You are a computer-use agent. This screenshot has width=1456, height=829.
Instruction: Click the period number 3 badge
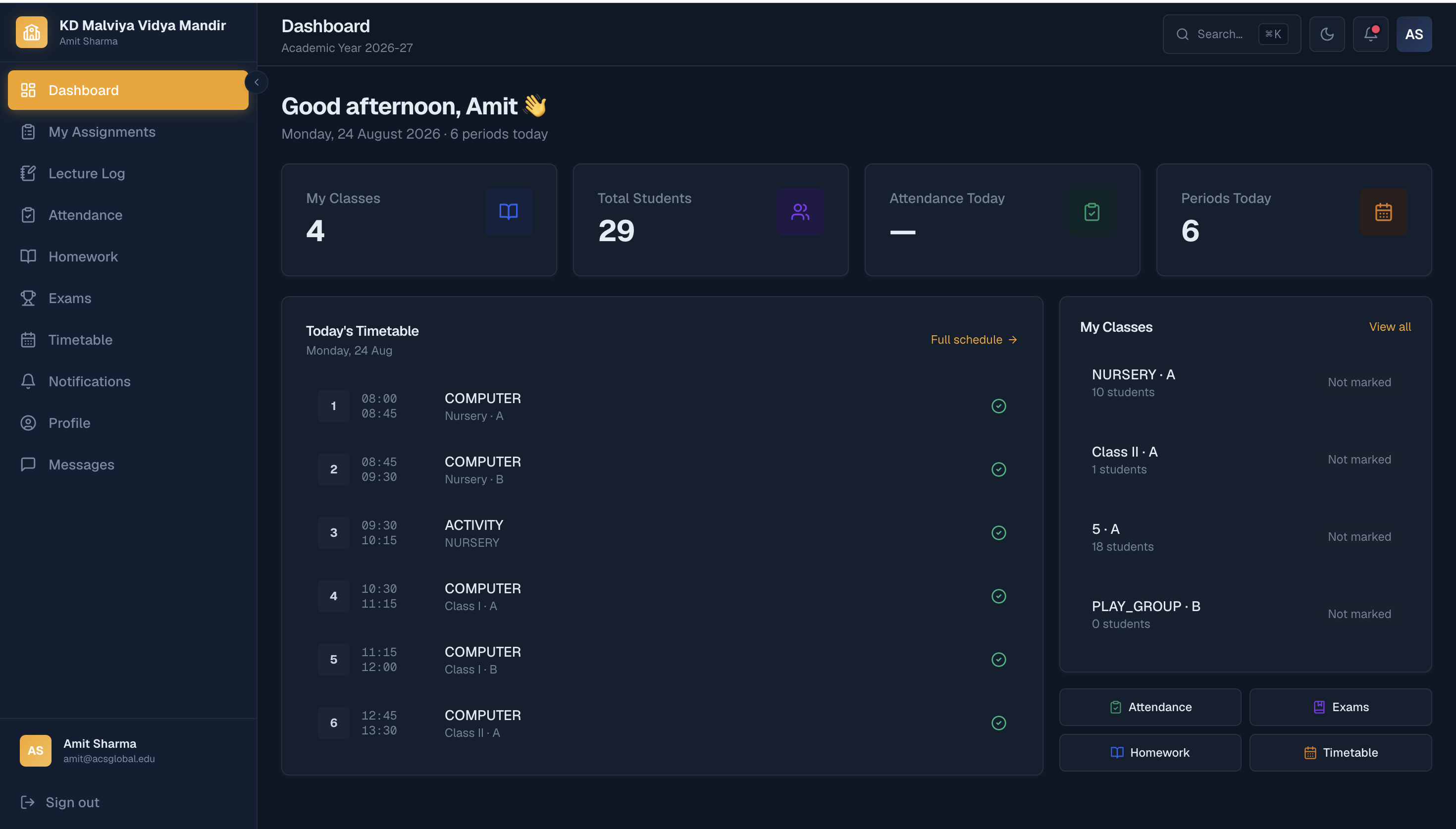click(334, 532)
